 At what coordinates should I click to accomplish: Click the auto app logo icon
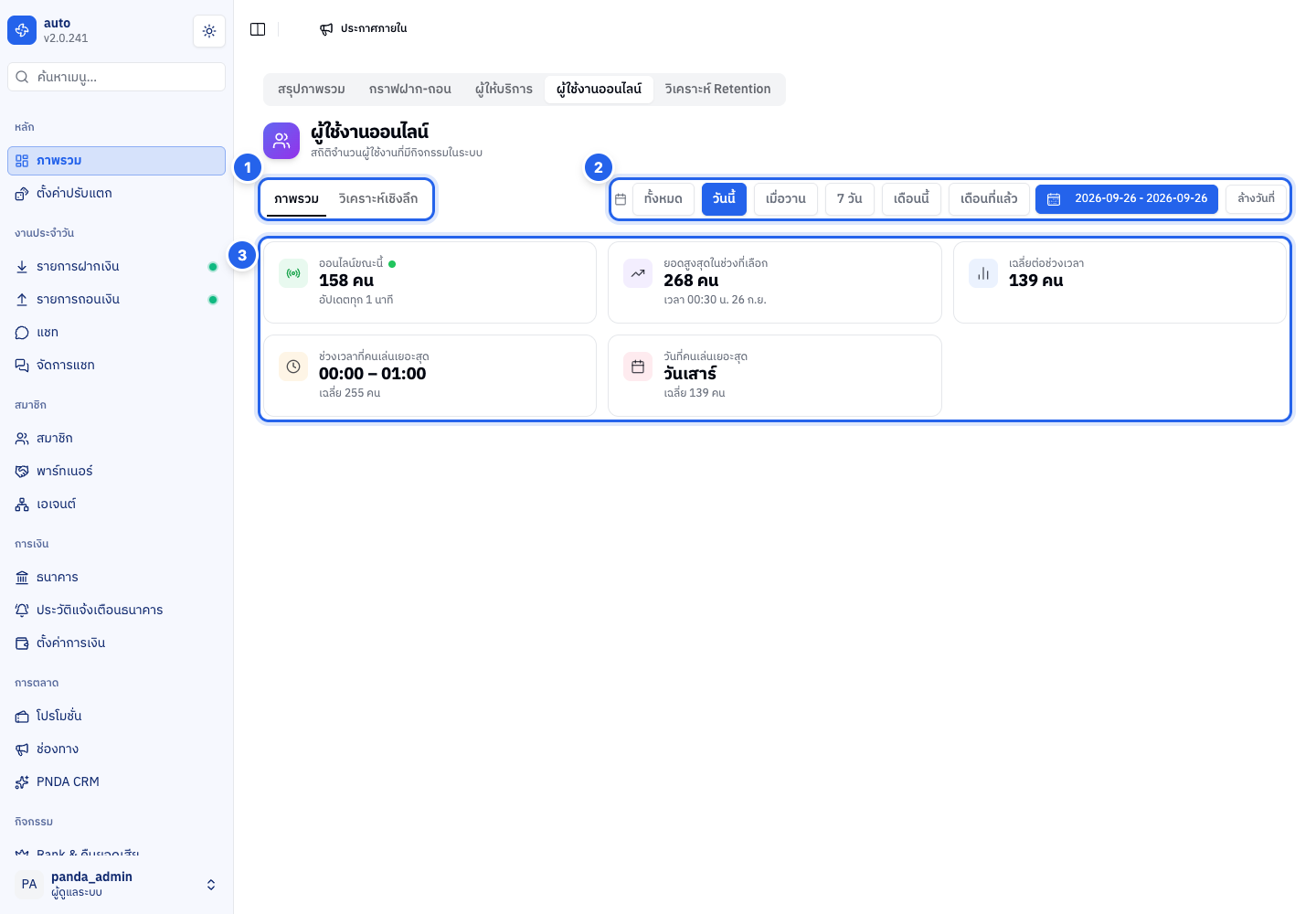(x=22, y=30)
